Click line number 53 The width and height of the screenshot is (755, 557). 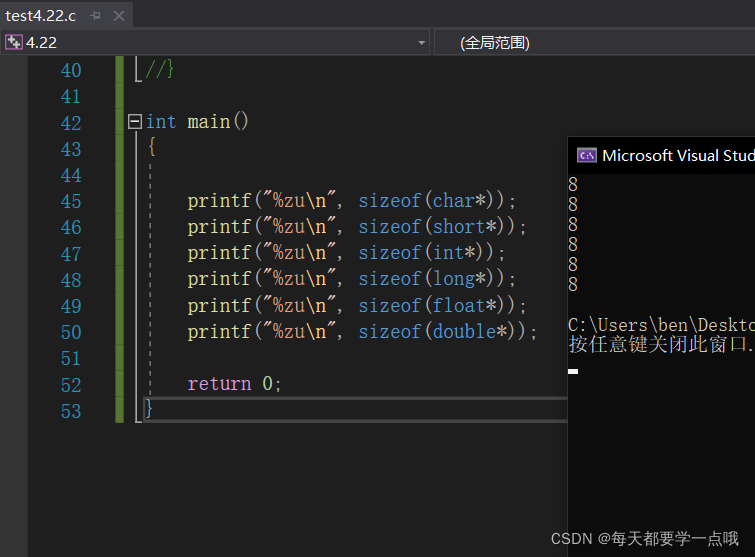click(71, 411)
